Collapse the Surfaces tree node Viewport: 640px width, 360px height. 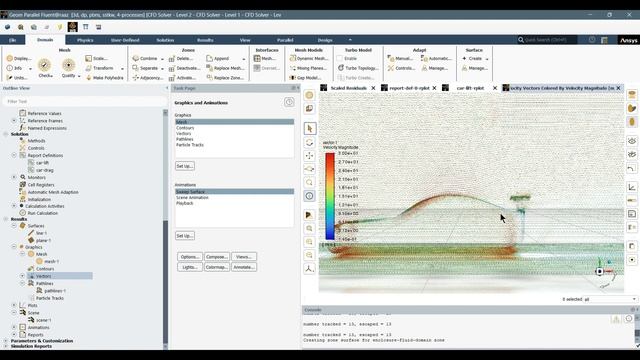pyautogui.click(x=14, y=225)
